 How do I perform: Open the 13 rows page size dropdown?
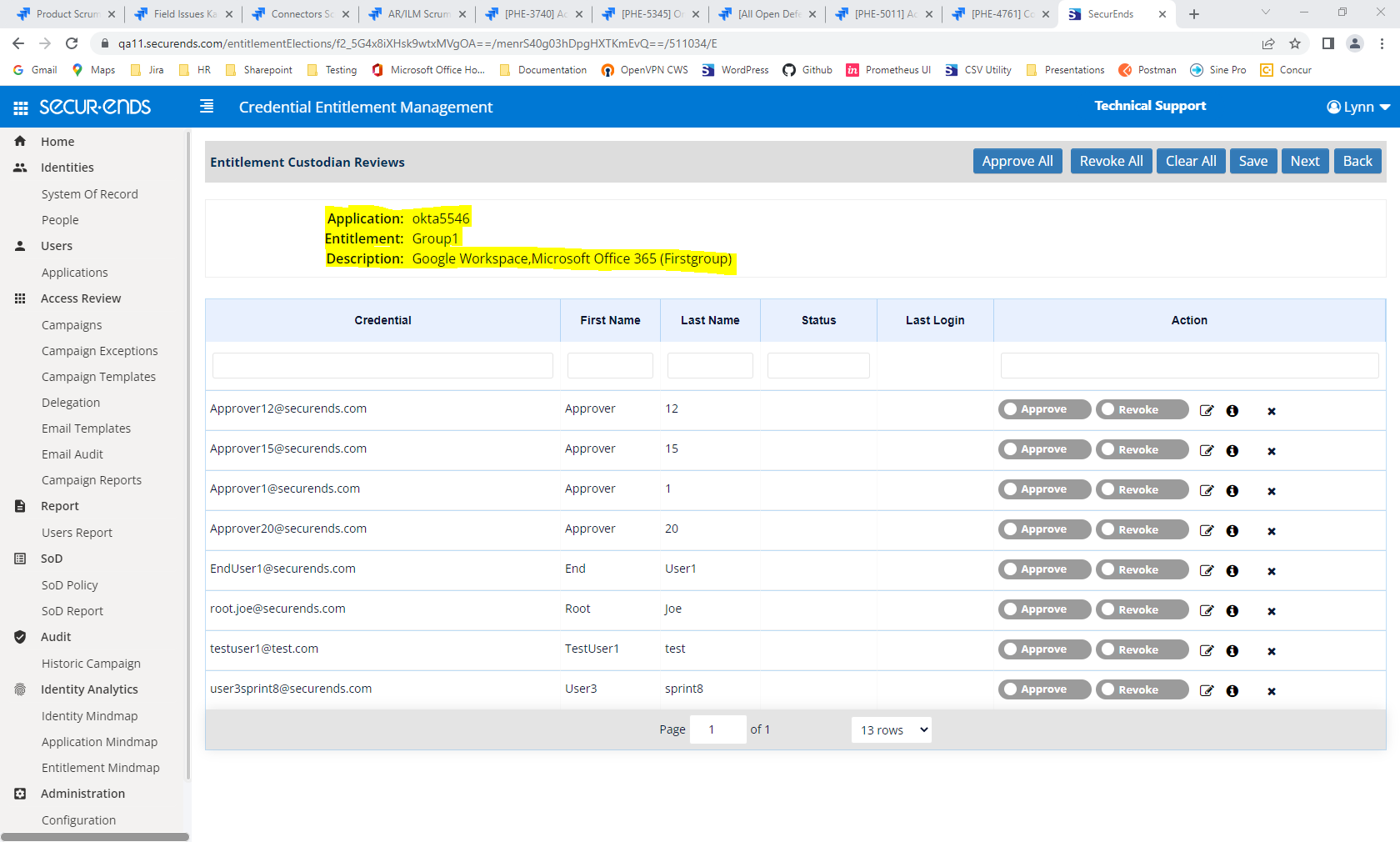pos(891,729)
